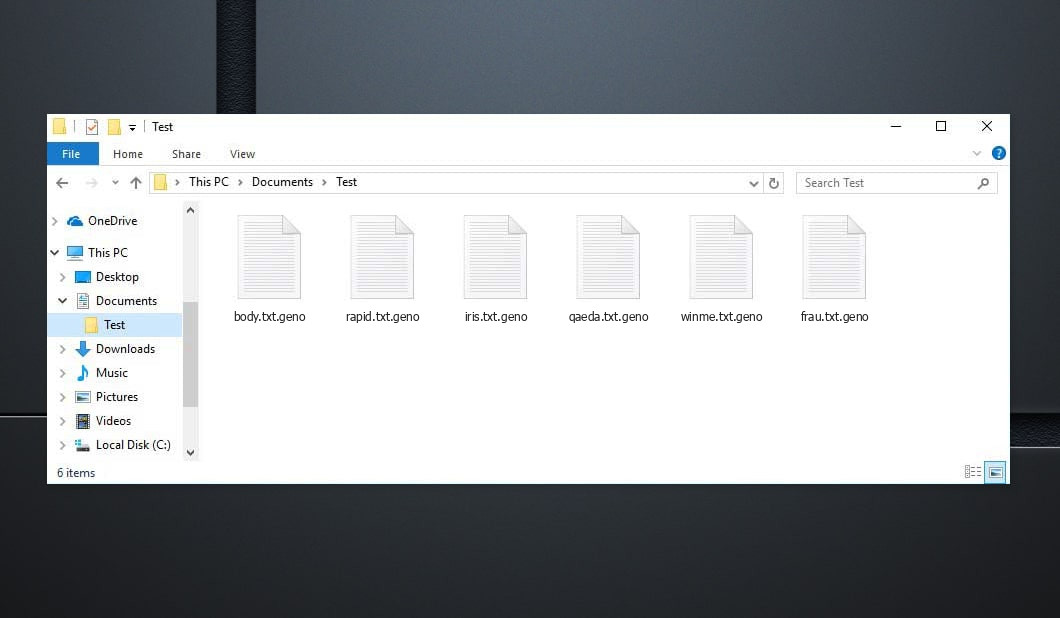Click the navigation pane scroll down arrow

click(x=191, y=453)
